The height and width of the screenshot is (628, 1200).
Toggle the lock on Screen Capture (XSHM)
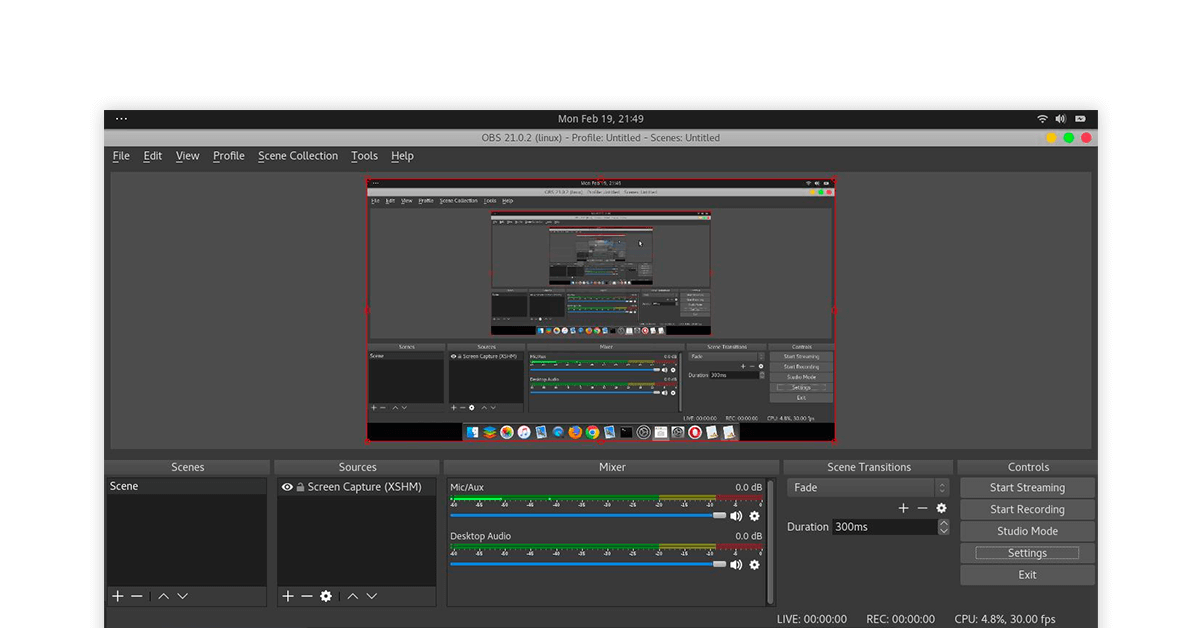pyautogui.click(x=300, y=487)
